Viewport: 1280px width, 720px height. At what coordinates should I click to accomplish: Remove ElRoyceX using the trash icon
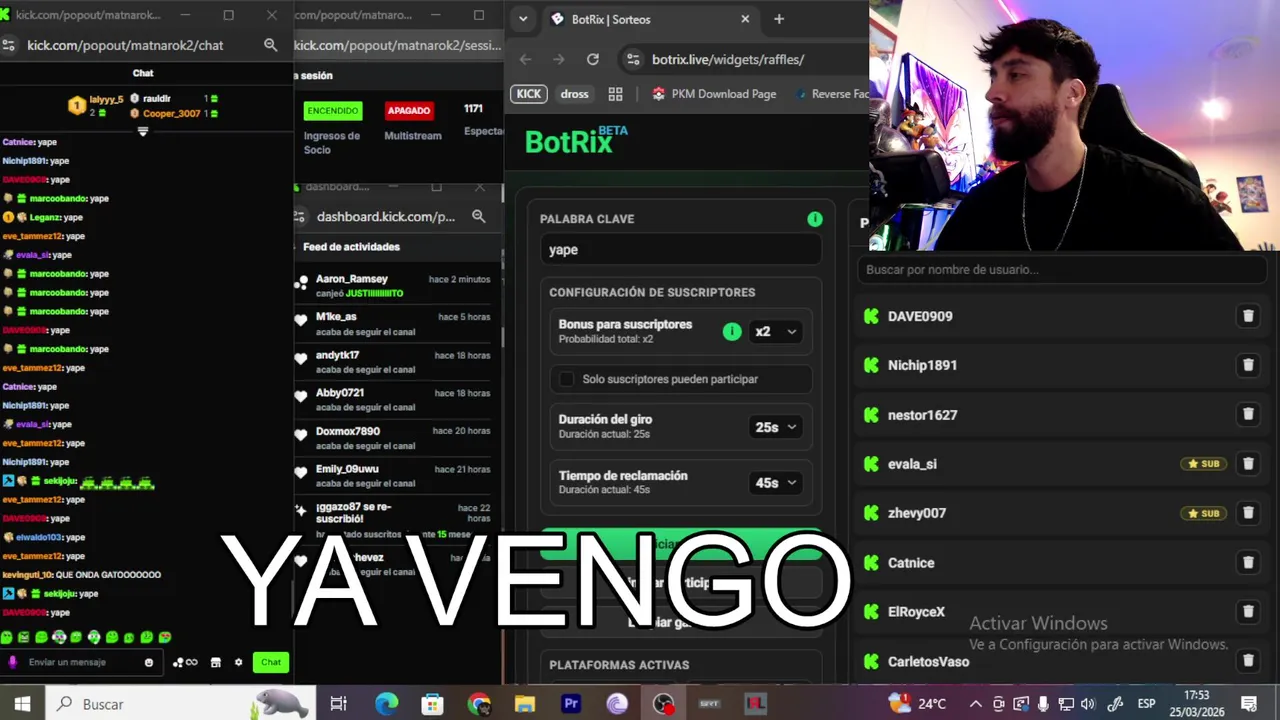[1248, 611]
